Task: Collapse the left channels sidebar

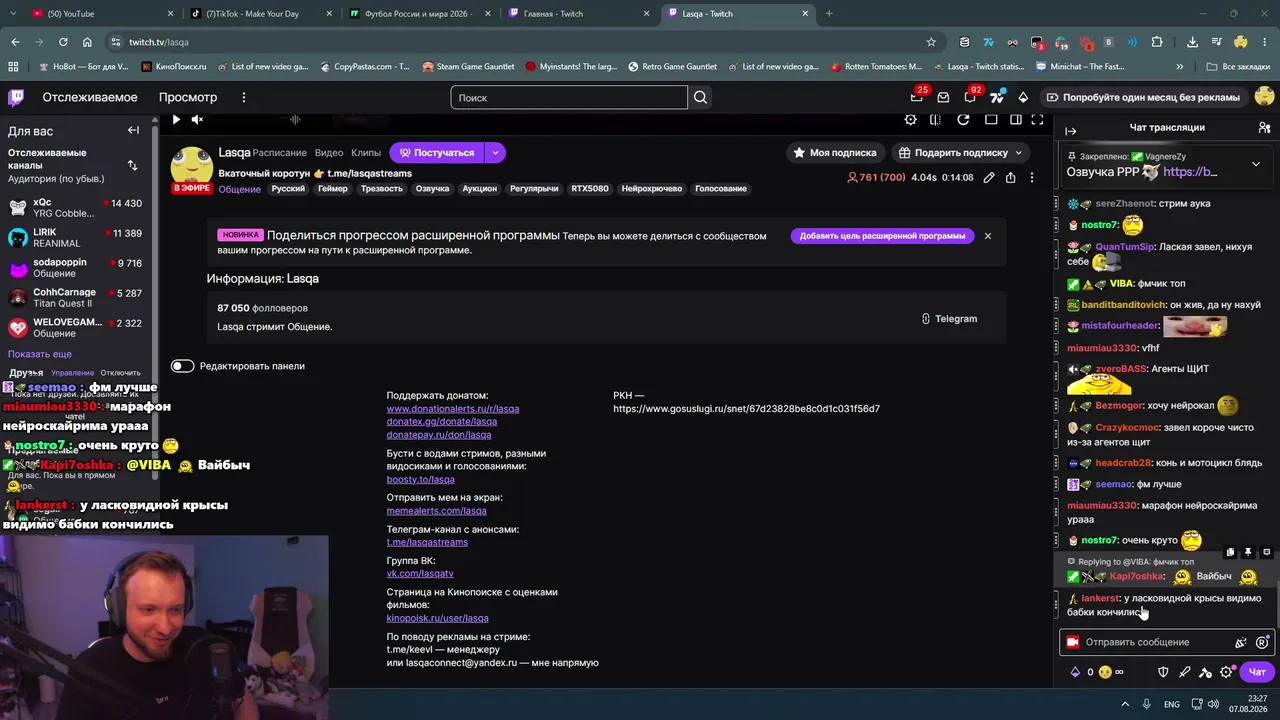Action: point(133,131)
